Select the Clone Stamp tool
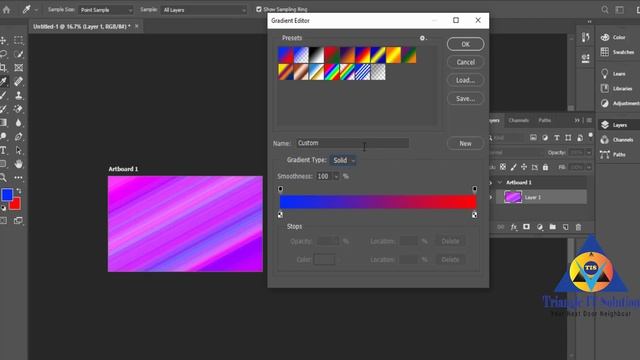The image size is (640, 360). (x=18, y=95)
